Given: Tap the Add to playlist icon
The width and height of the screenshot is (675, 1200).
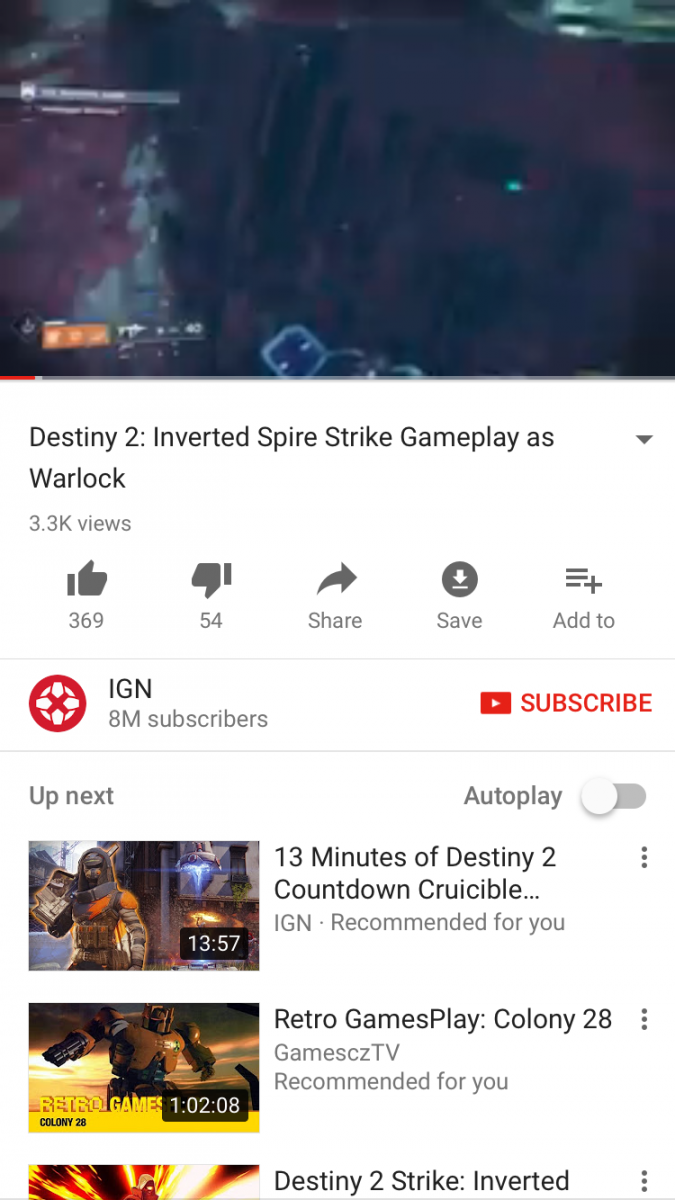Looking at the screenshot, I should (583, 579).
